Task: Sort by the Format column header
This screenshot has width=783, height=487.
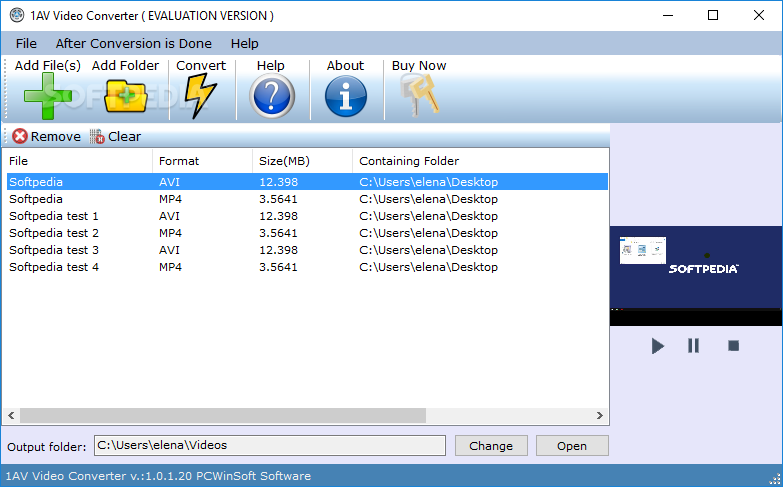Action: (x=202, y=161)
